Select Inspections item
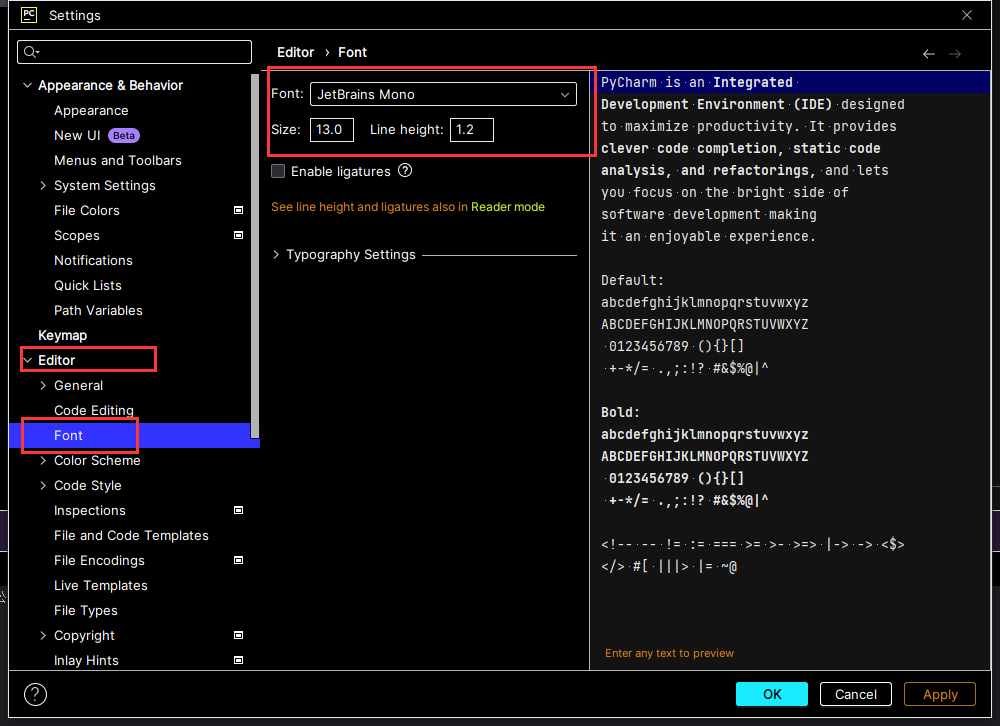The image size is (1000, 726). click(x=90, y=510)
